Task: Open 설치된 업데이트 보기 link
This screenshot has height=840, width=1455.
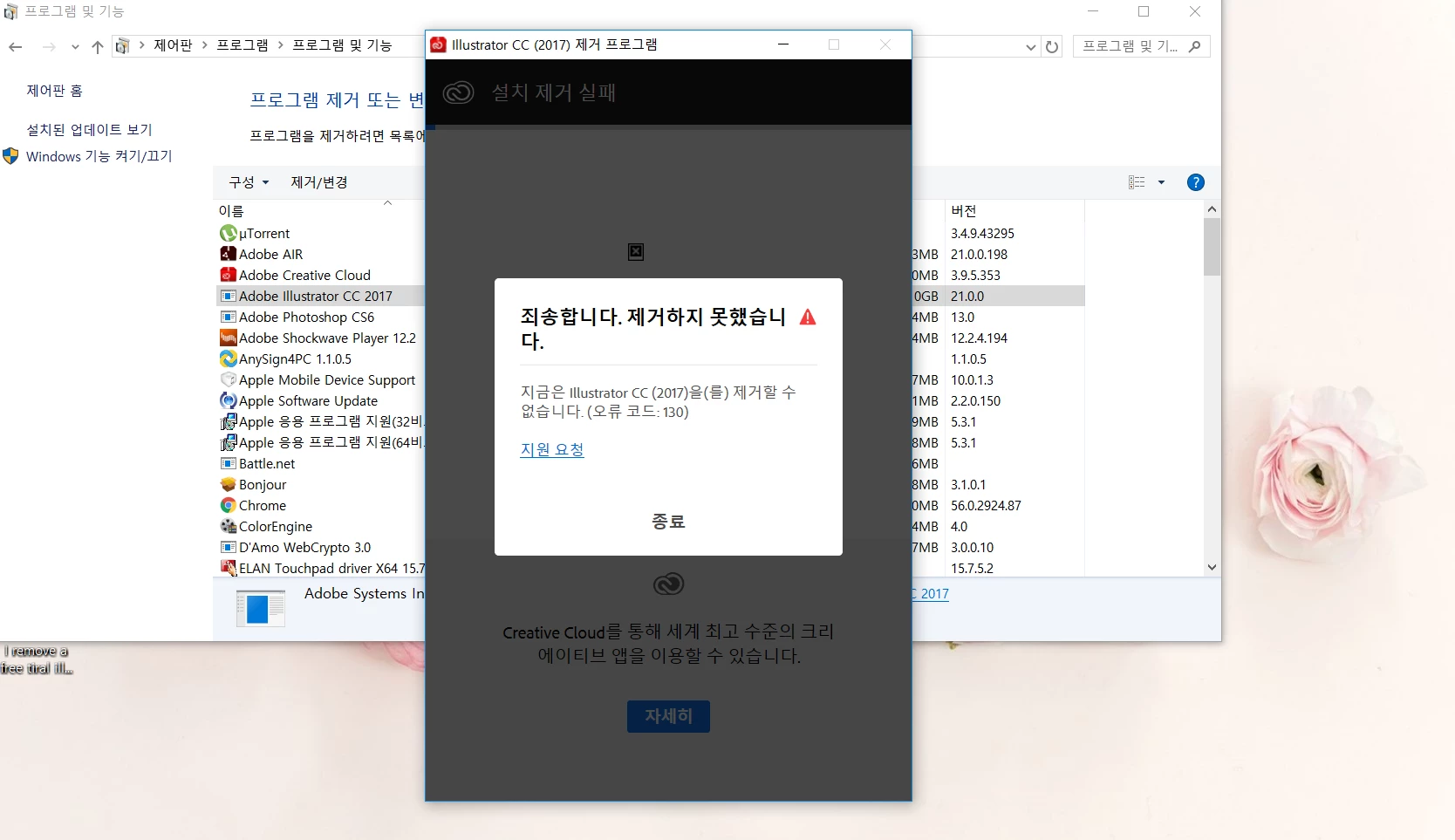Action: [89, 130]
